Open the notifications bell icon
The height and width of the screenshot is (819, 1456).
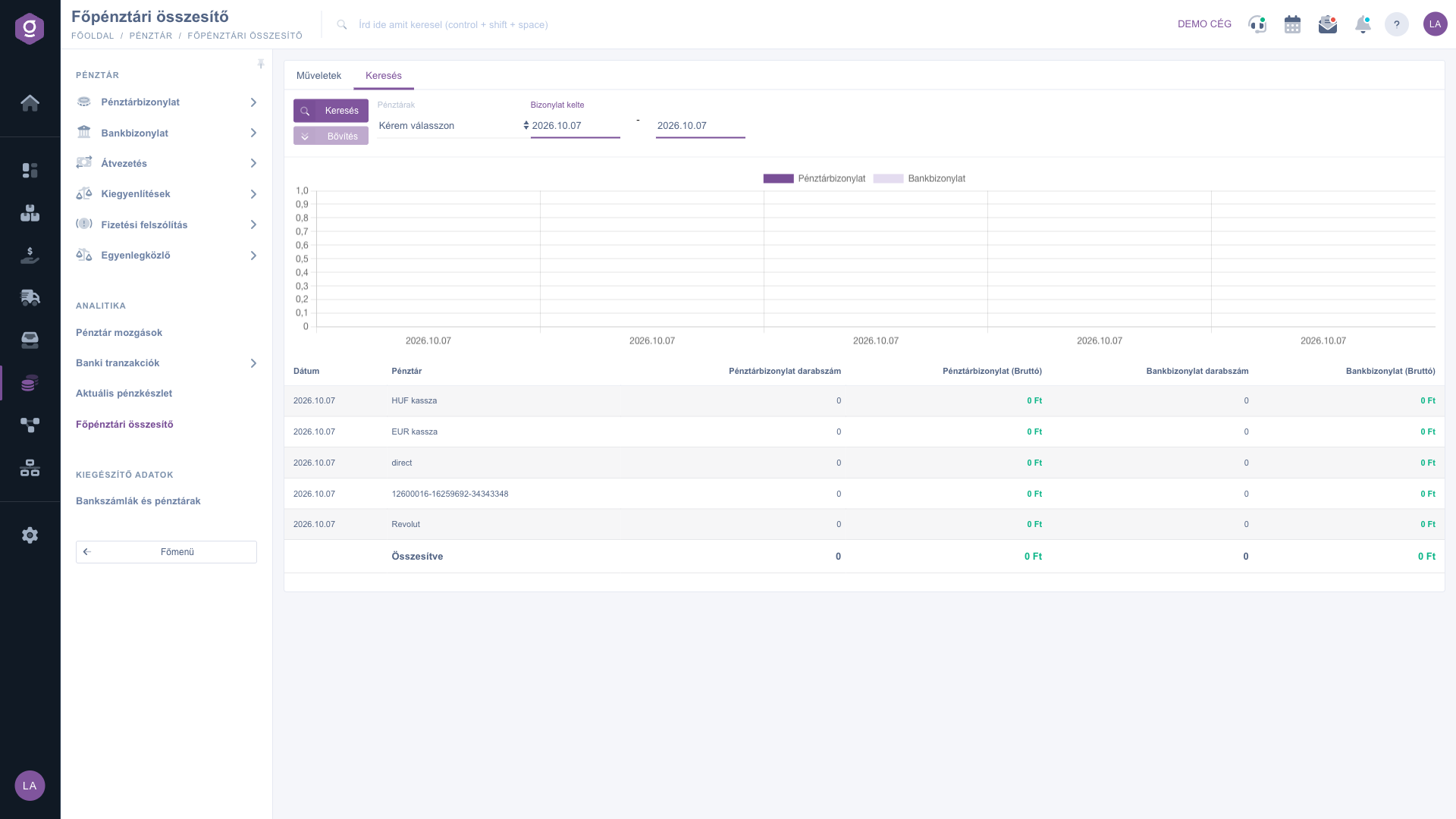(x=1363, y=24)
